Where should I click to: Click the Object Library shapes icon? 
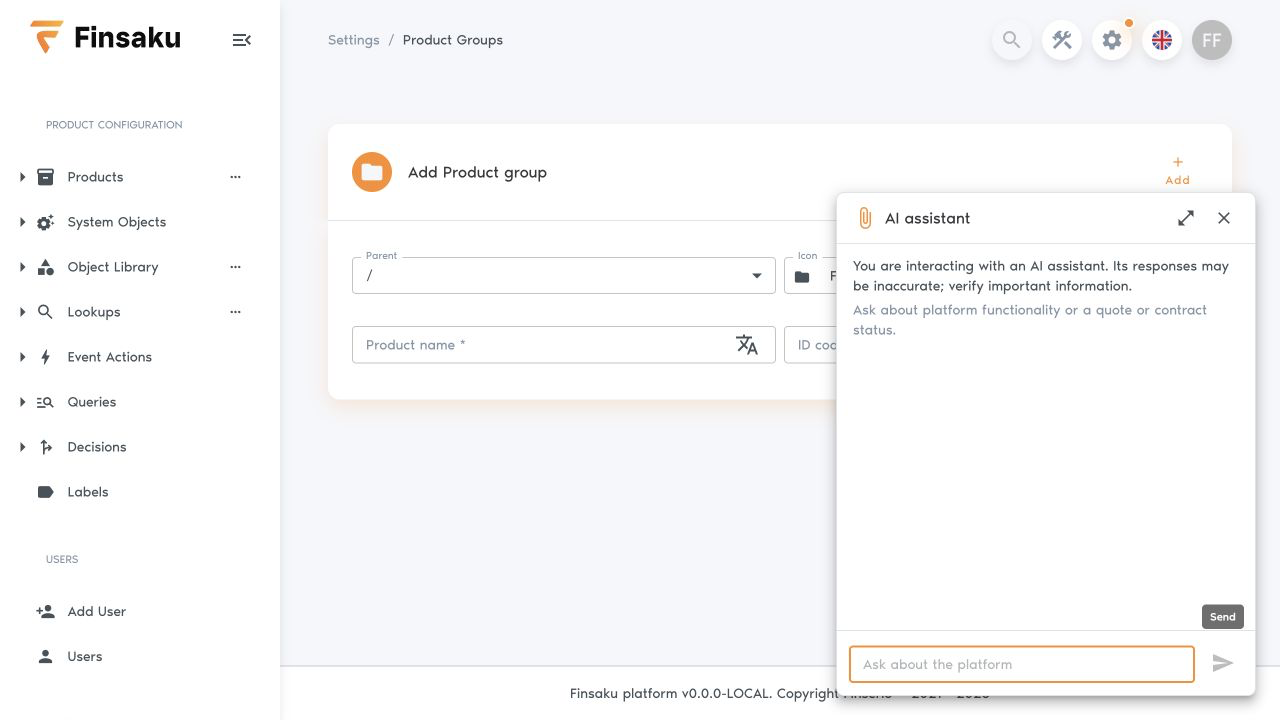[x=45, y=267]
